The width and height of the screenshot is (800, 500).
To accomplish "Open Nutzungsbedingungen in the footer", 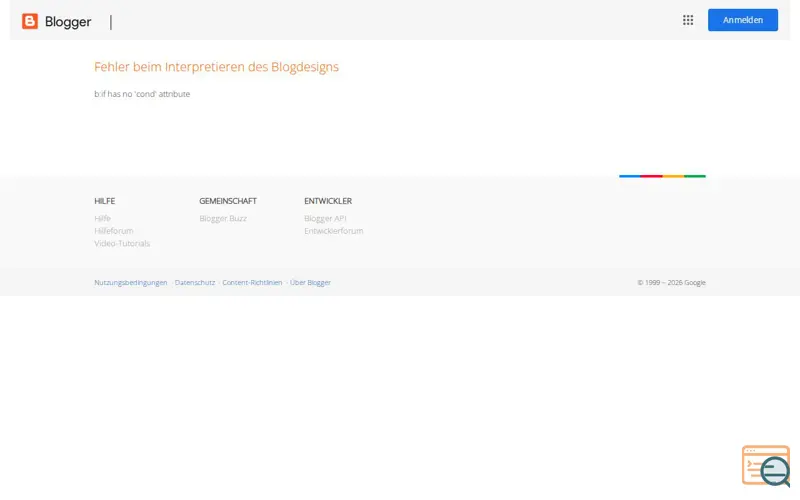I will 131,283.
